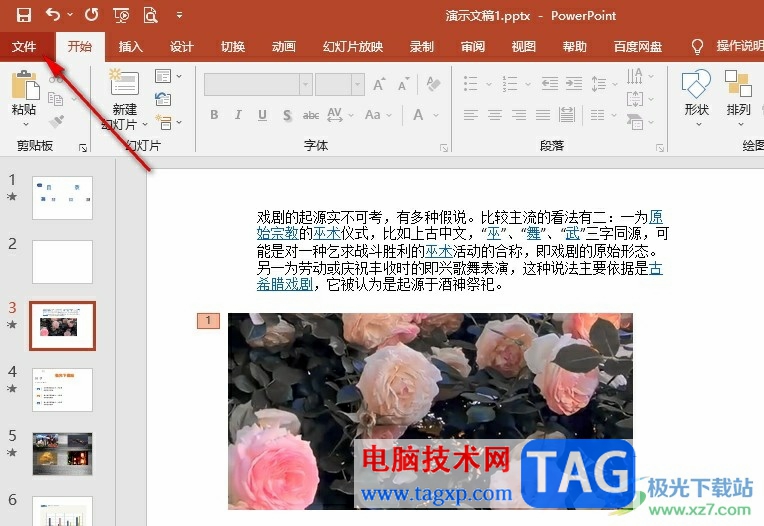
Task: Open the Aa change case menu
Action: pyautogui.click(x=378, y=115)
